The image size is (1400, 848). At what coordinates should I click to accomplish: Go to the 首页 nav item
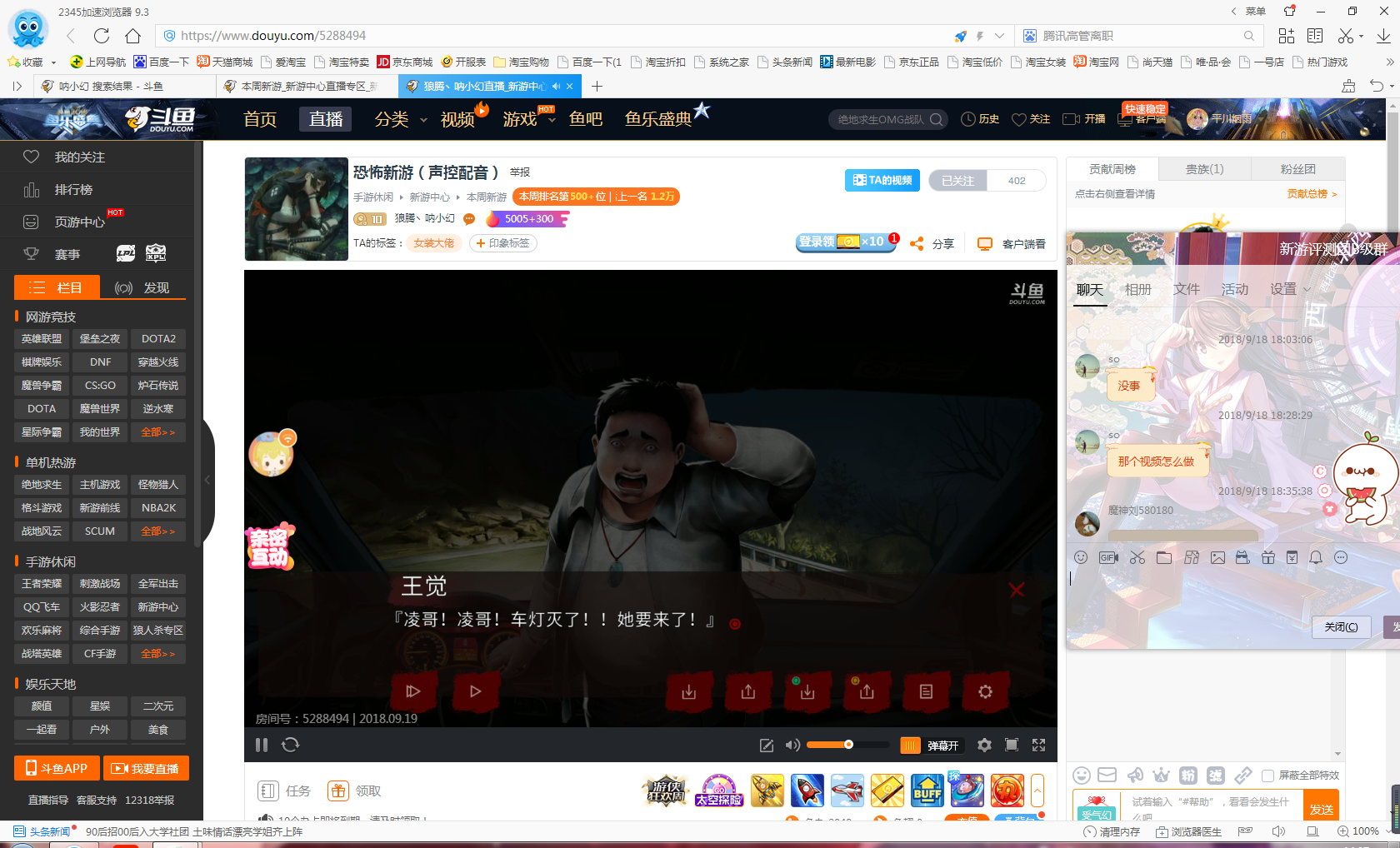pos(259,119)
